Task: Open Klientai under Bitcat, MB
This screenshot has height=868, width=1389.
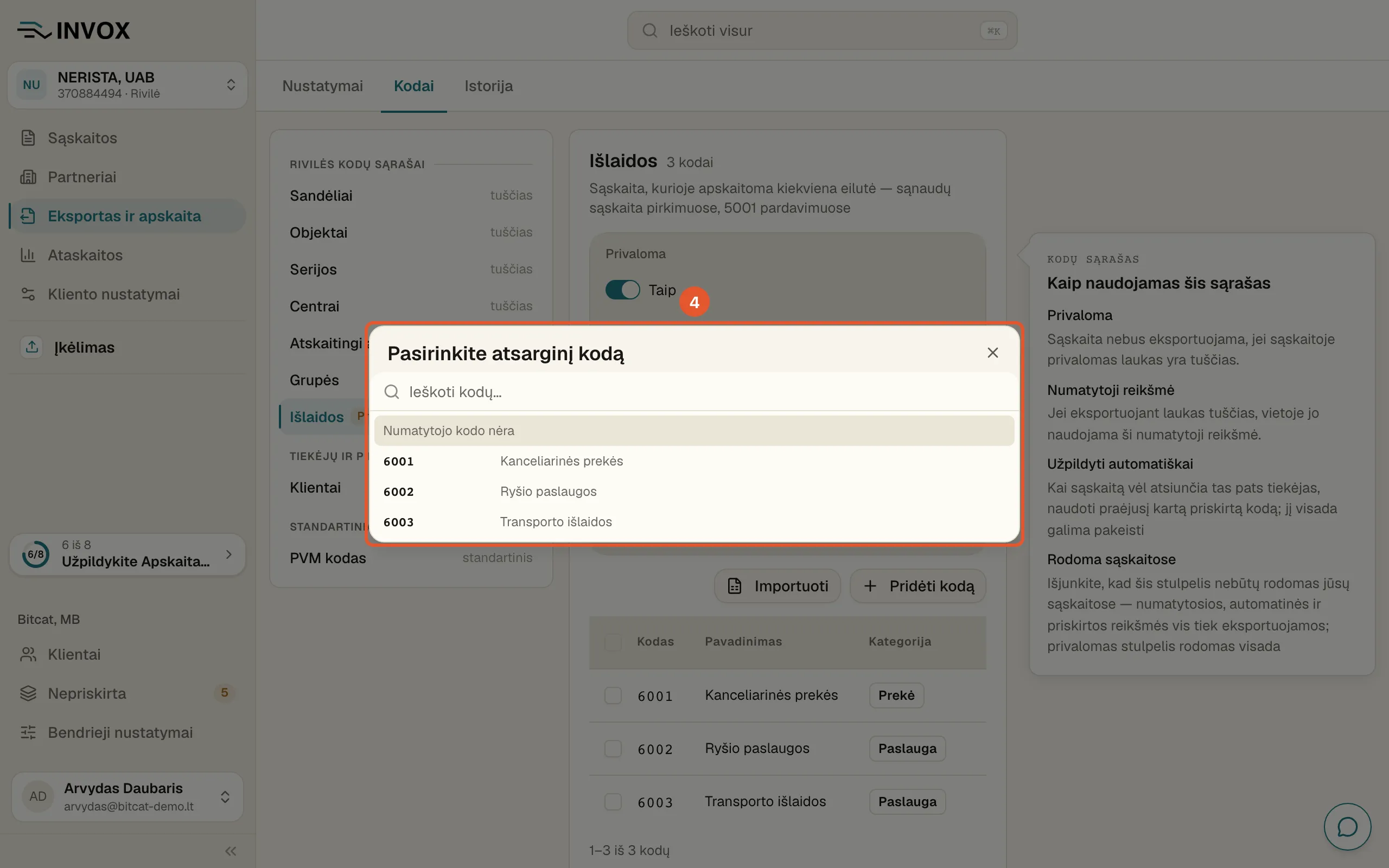Action: 127,654
